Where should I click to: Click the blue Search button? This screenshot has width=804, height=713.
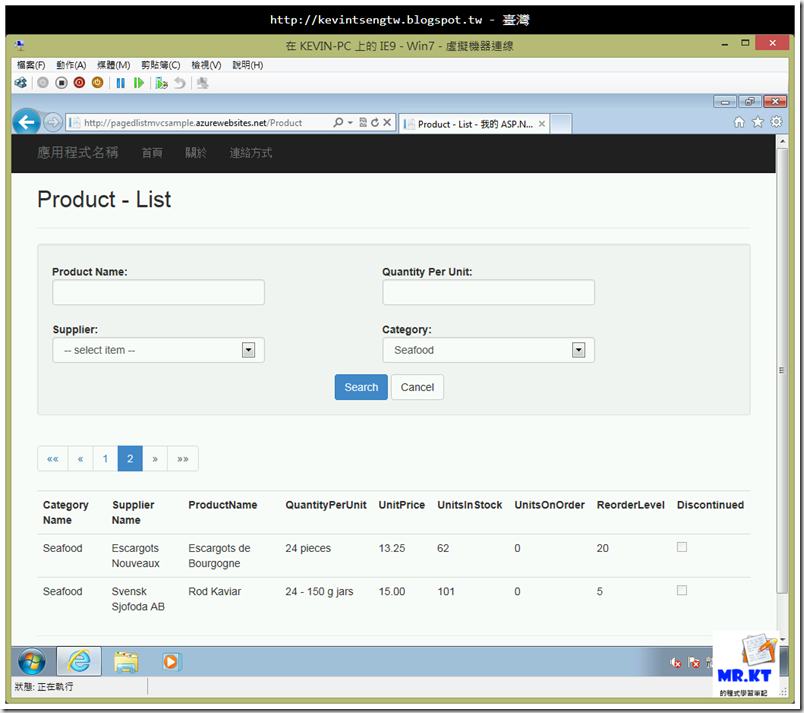(361, 387)
